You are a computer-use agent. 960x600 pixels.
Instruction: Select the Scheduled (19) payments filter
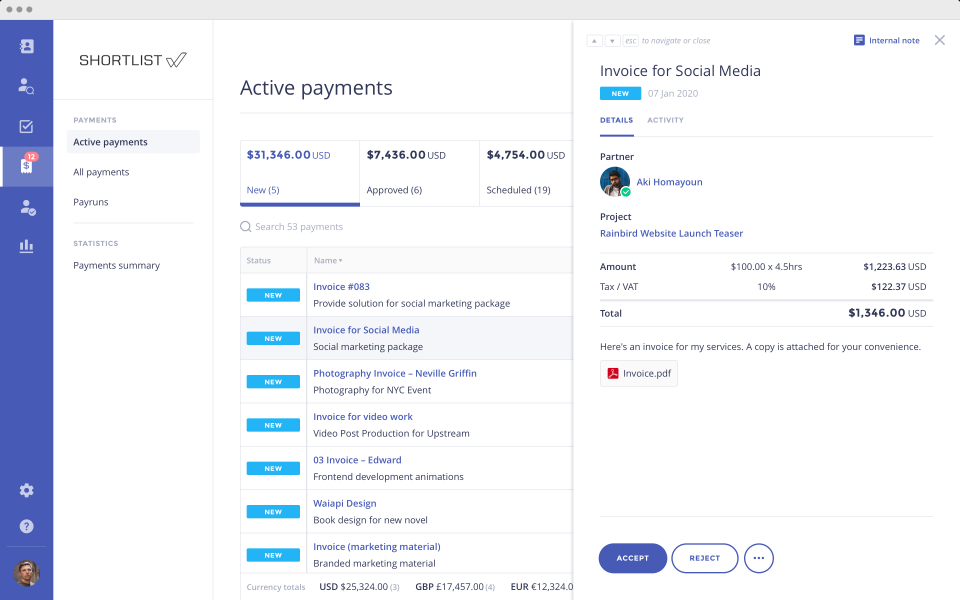[x=519, y=189]
